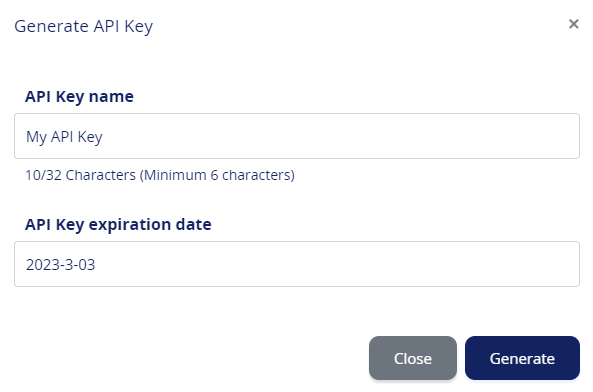The width and height of the screenshot is (593, 392).
Task: Dismiss the dialog with the X icon
Action: click(573, 24)
